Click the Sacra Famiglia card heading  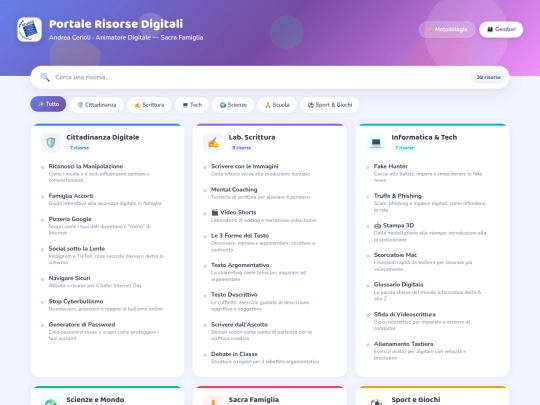point(253,399)
